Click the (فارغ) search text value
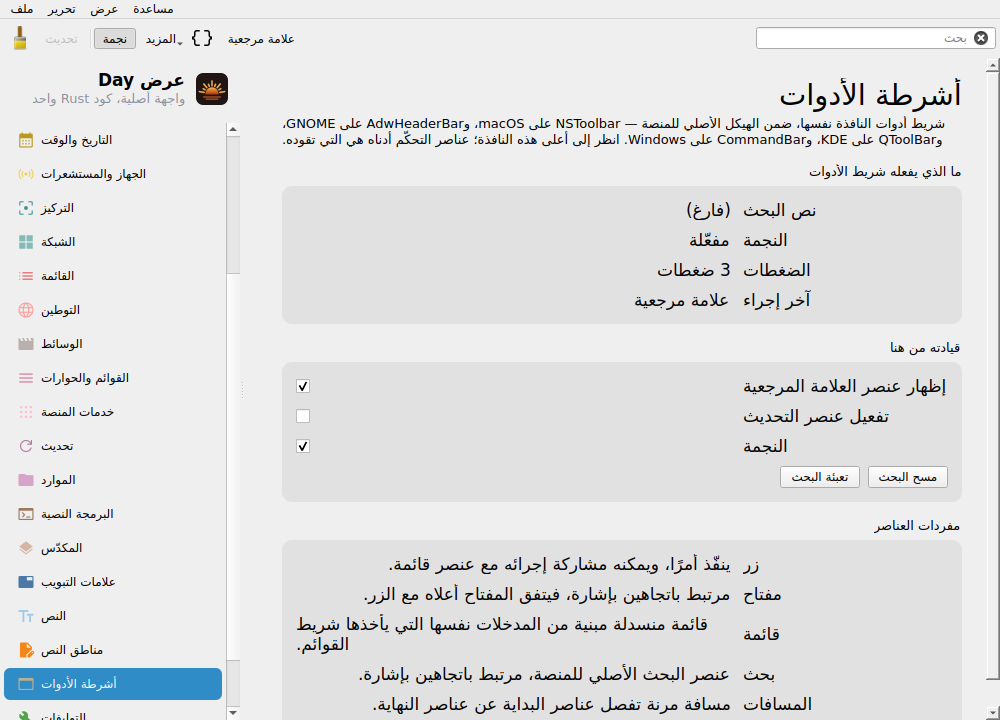 708,210
